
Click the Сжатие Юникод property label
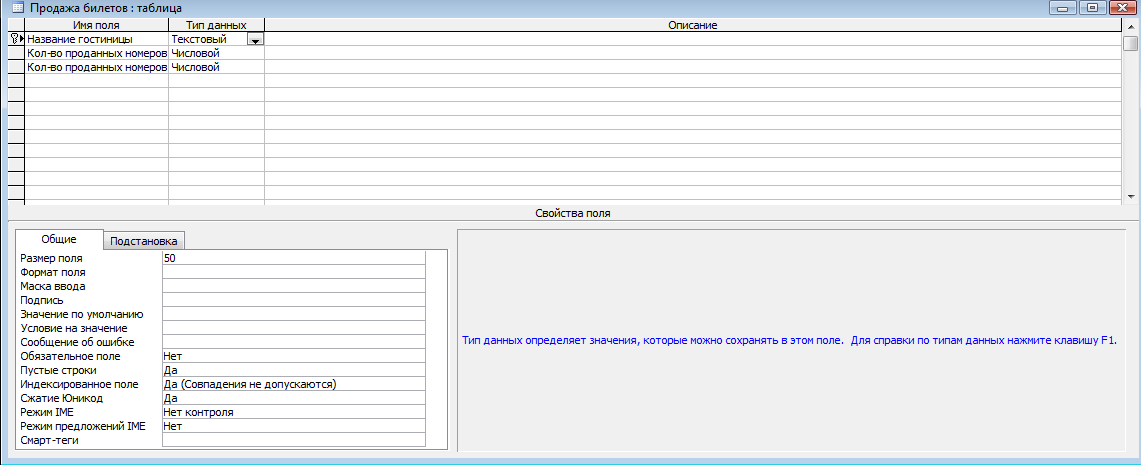(x=61, y=398)
